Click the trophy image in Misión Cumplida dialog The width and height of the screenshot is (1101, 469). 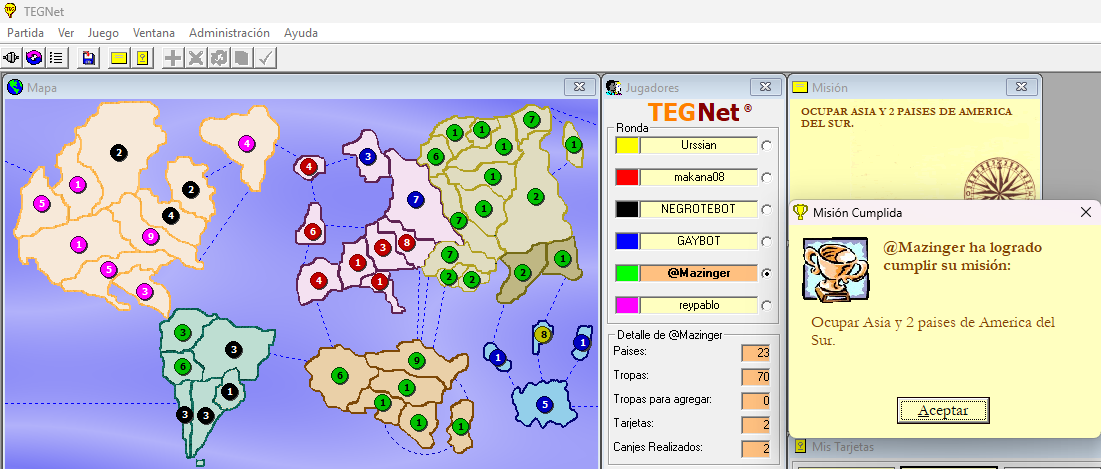pos(835,267)
